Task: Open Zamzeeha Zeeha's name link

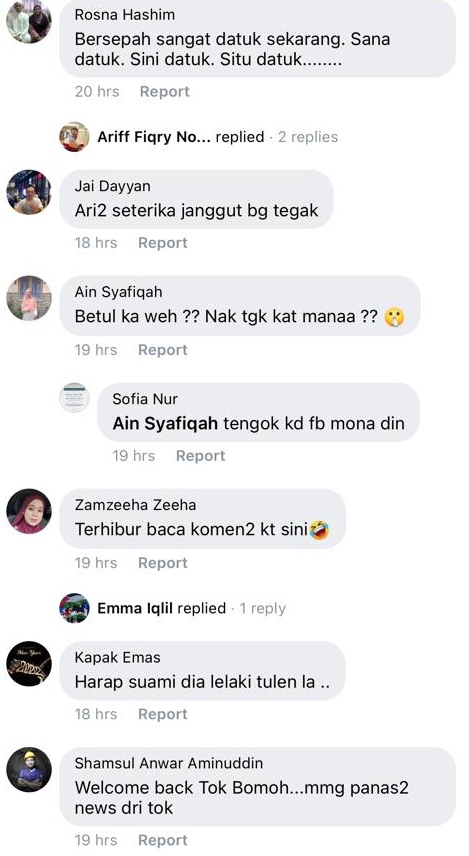Action: click(x=135, y=505)
